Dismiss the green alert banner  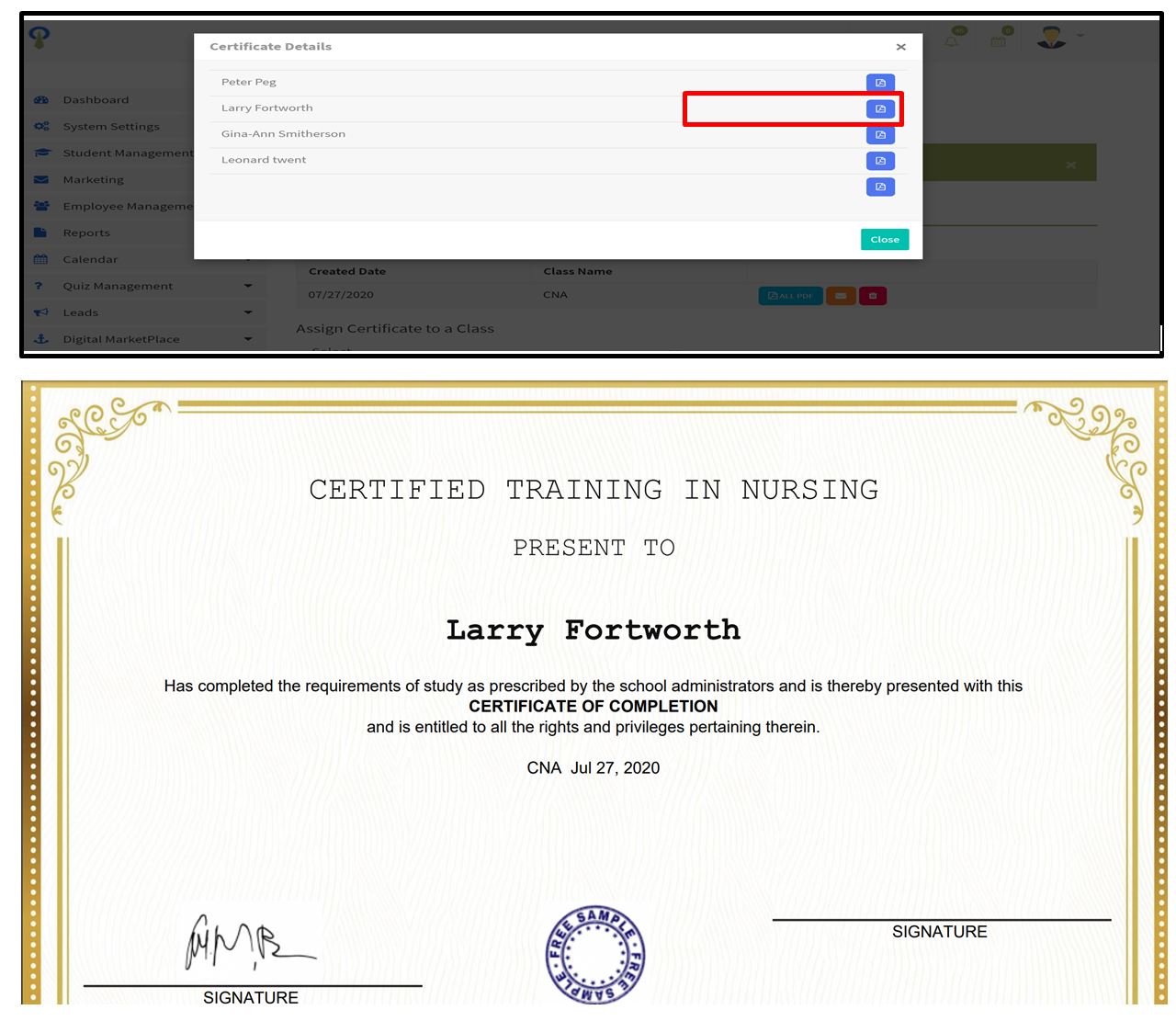tap(1070, 165)
